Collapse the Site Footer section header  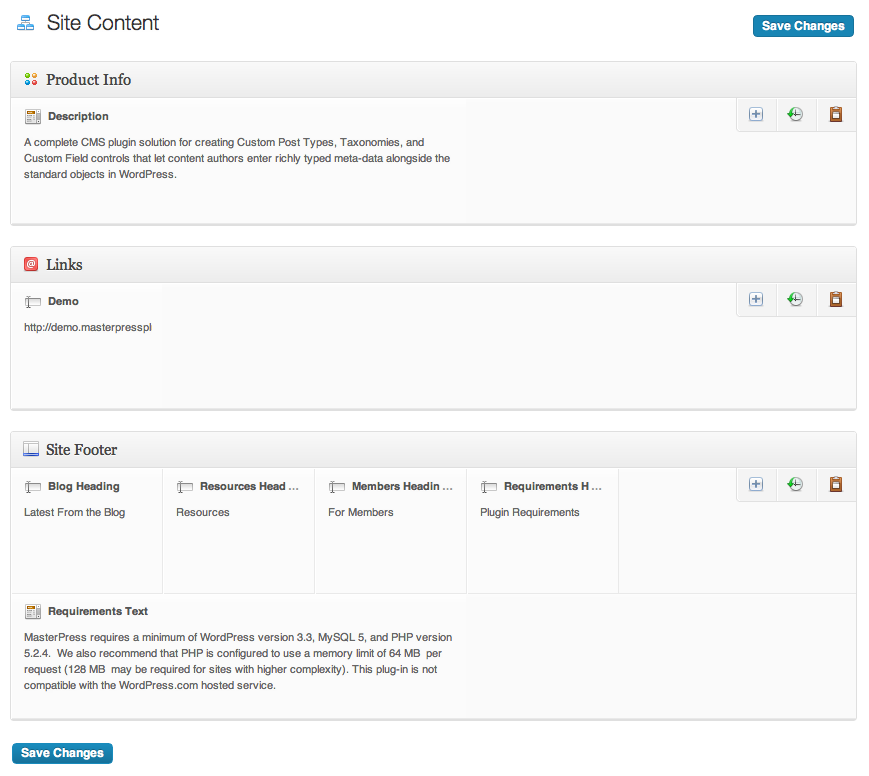(433, 450)
